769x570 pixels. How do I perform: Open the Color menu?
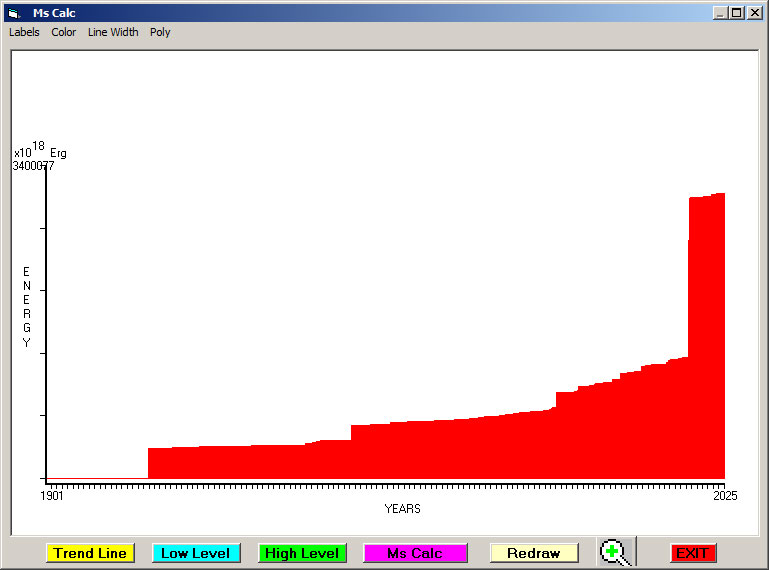(64, 32)
